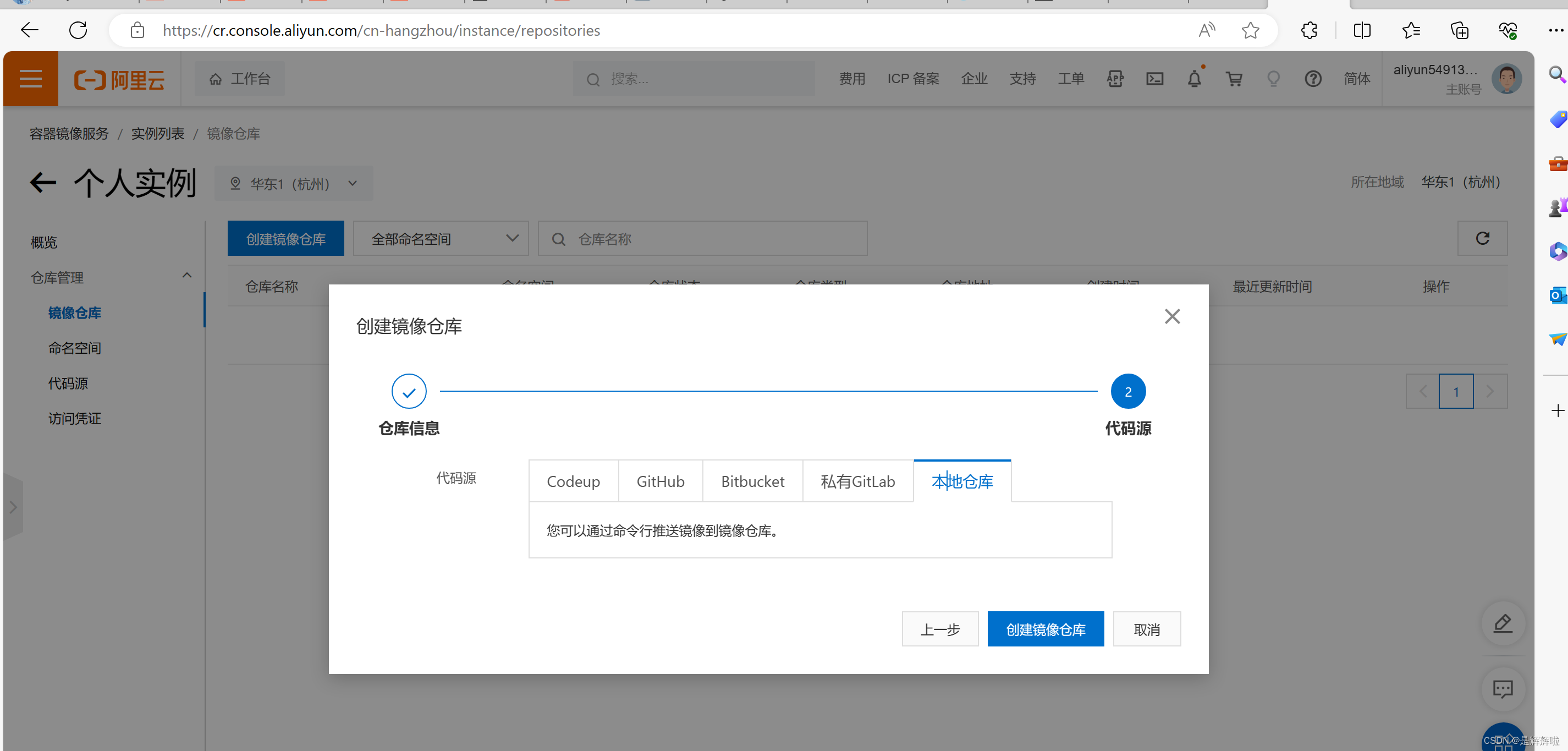1568x751 pixels.
Task: Open the shopping cart icon
Action: click(1234, 79)
